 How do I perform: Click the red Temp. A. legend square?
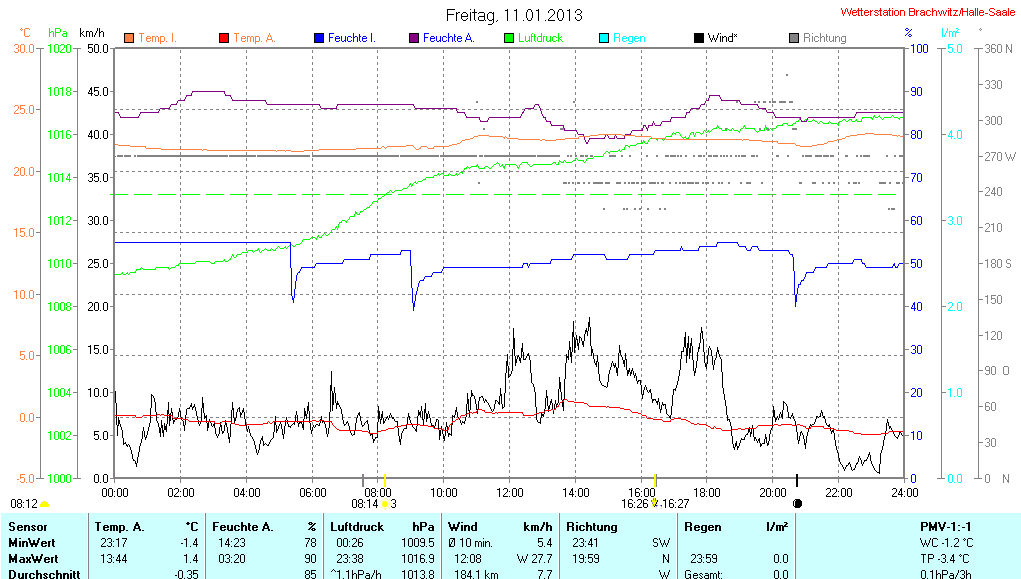[x=223, y=38]
